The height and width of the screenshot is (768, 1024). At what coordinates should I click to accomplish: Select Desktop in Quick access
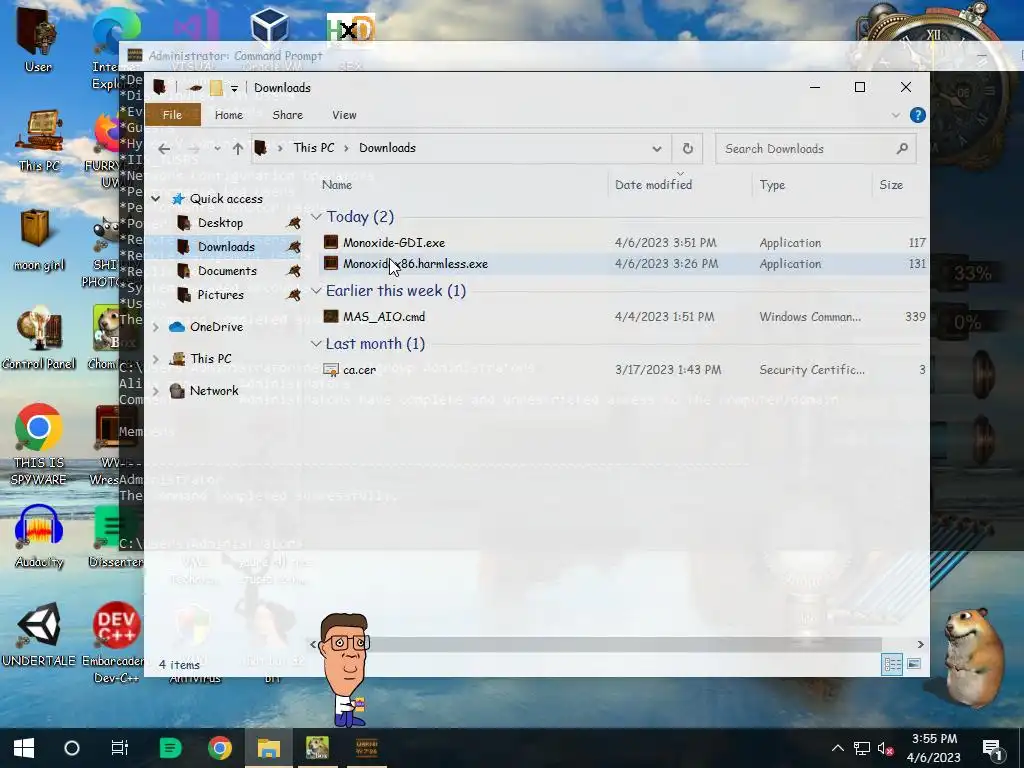click(220, 223)
